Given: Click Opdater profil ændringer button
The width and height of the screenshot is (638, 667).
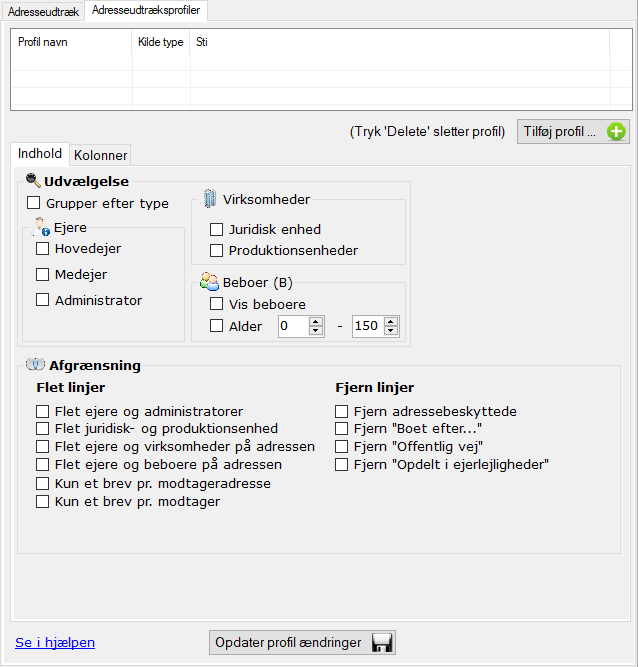Looking at the screenshot, I should (x=302, y=642).
